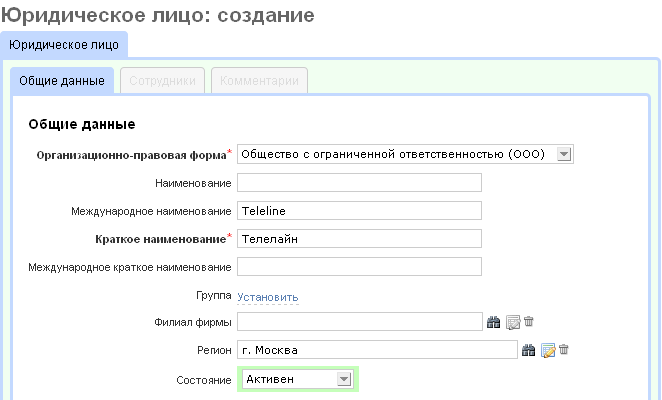Image resolution: width=662 pixels, height=400 pixels.
Task: Click the Организационно-правовая форма label
Action: [x=131, y=155]
